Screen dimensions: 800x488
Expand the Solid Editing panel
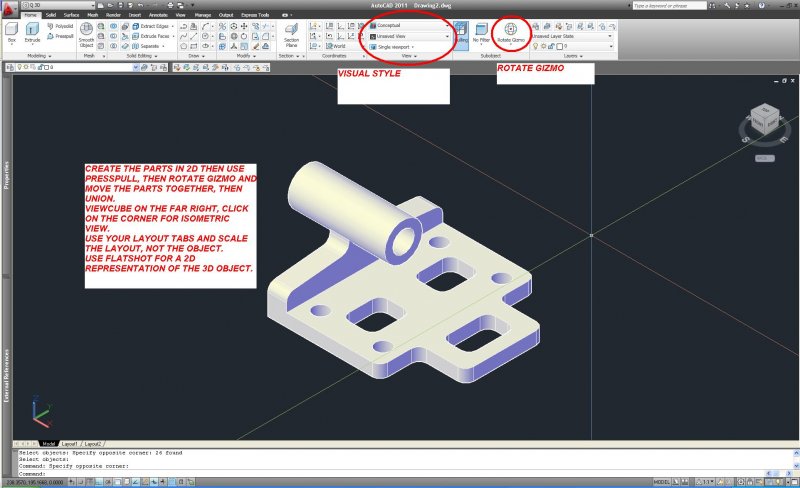[142, 56]
